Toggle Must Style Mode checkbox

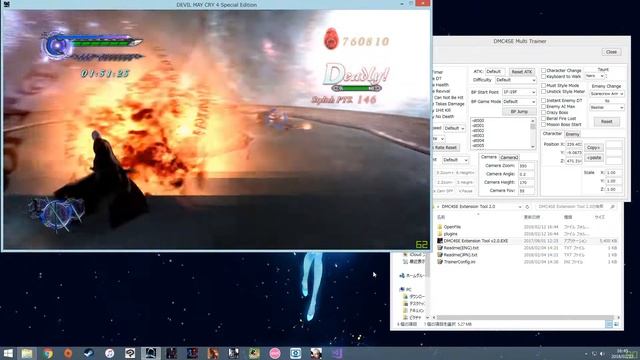click(543, 86)
